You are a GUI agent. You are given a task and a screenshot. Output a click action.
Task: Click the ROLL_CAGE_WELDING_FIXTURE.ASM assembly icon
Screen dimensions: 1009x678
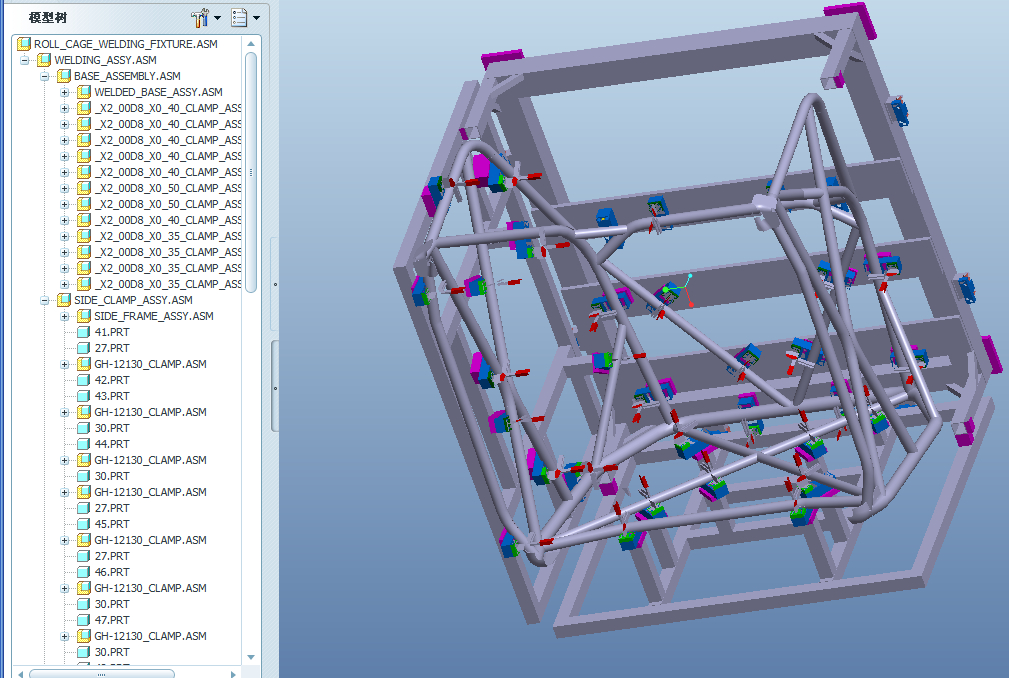click(24, 44)
